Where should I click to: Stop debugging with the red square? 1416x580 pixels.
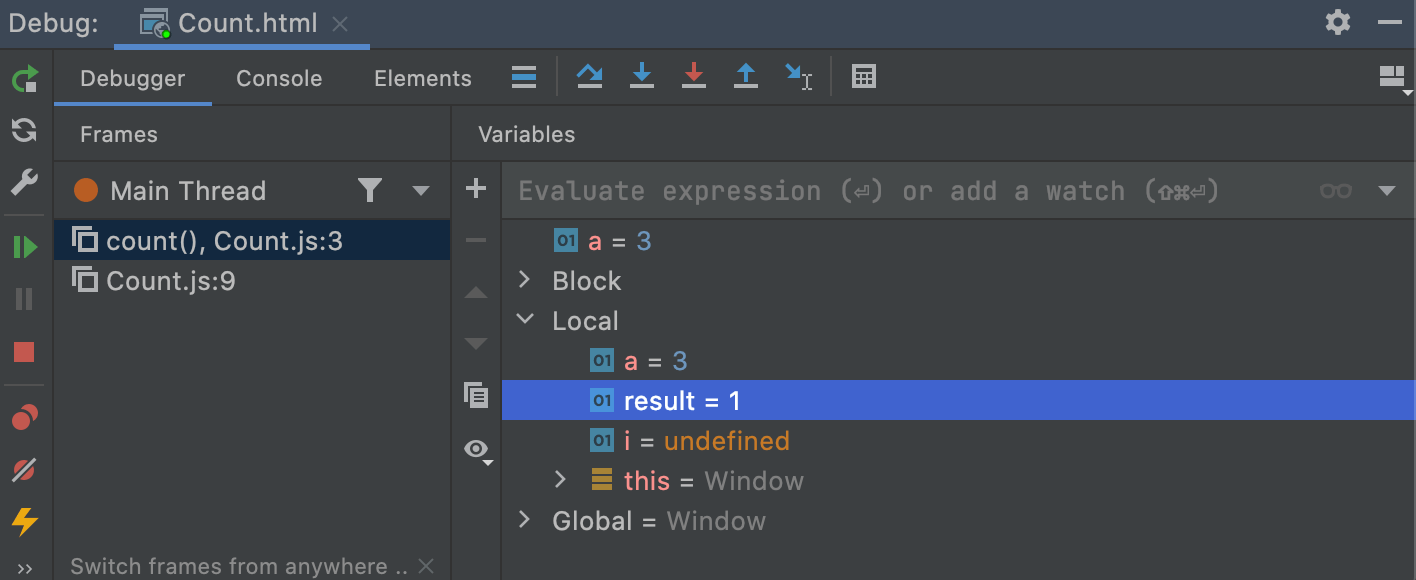[x=24, y=352]
